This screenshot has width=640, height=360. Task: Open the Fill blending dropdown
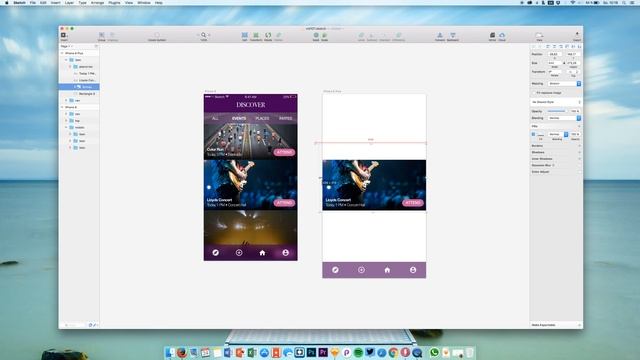pyautogui.click(x=558, y=134)
